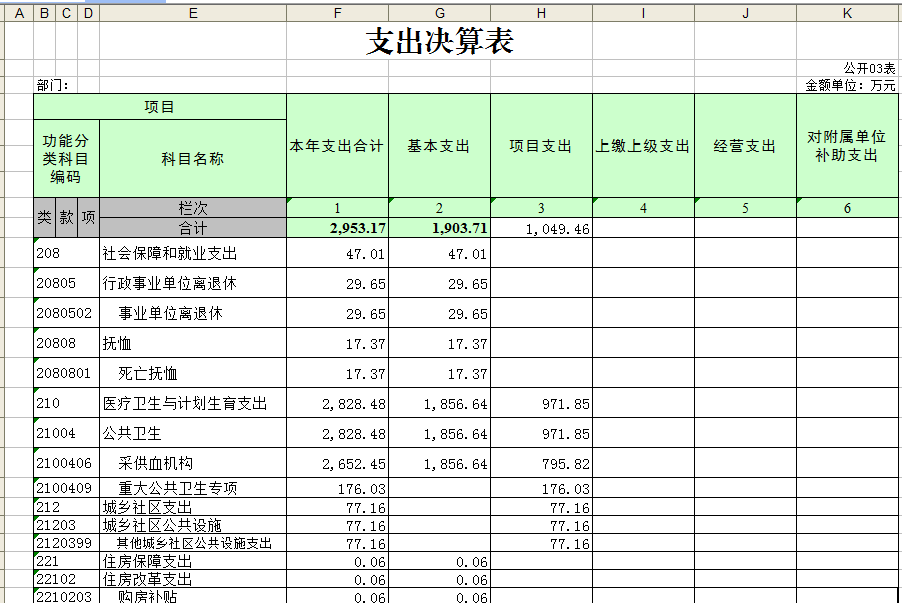Click column K header
902x603 pixels.
click(x=847, y=13)
